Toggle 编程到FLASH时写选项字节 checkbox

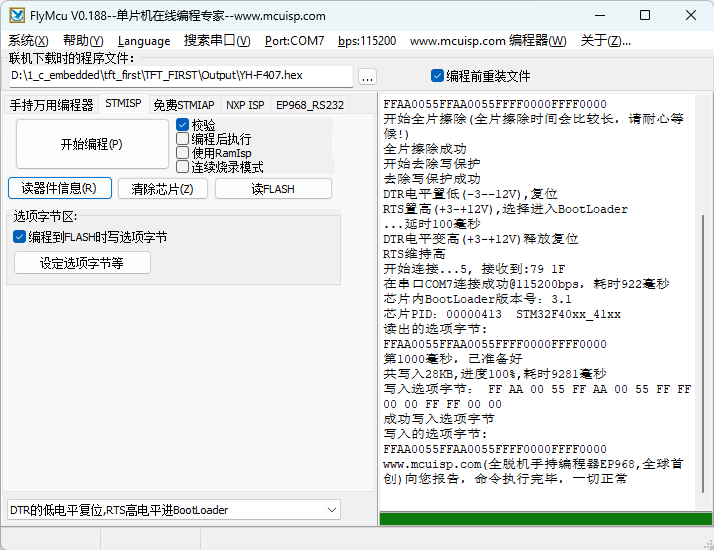(20, 237)
